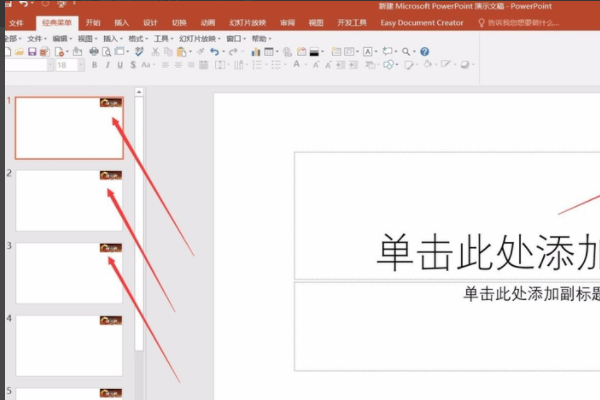
Task: Expand the 格式 classic menu dropdown
Action: (138, 39)
